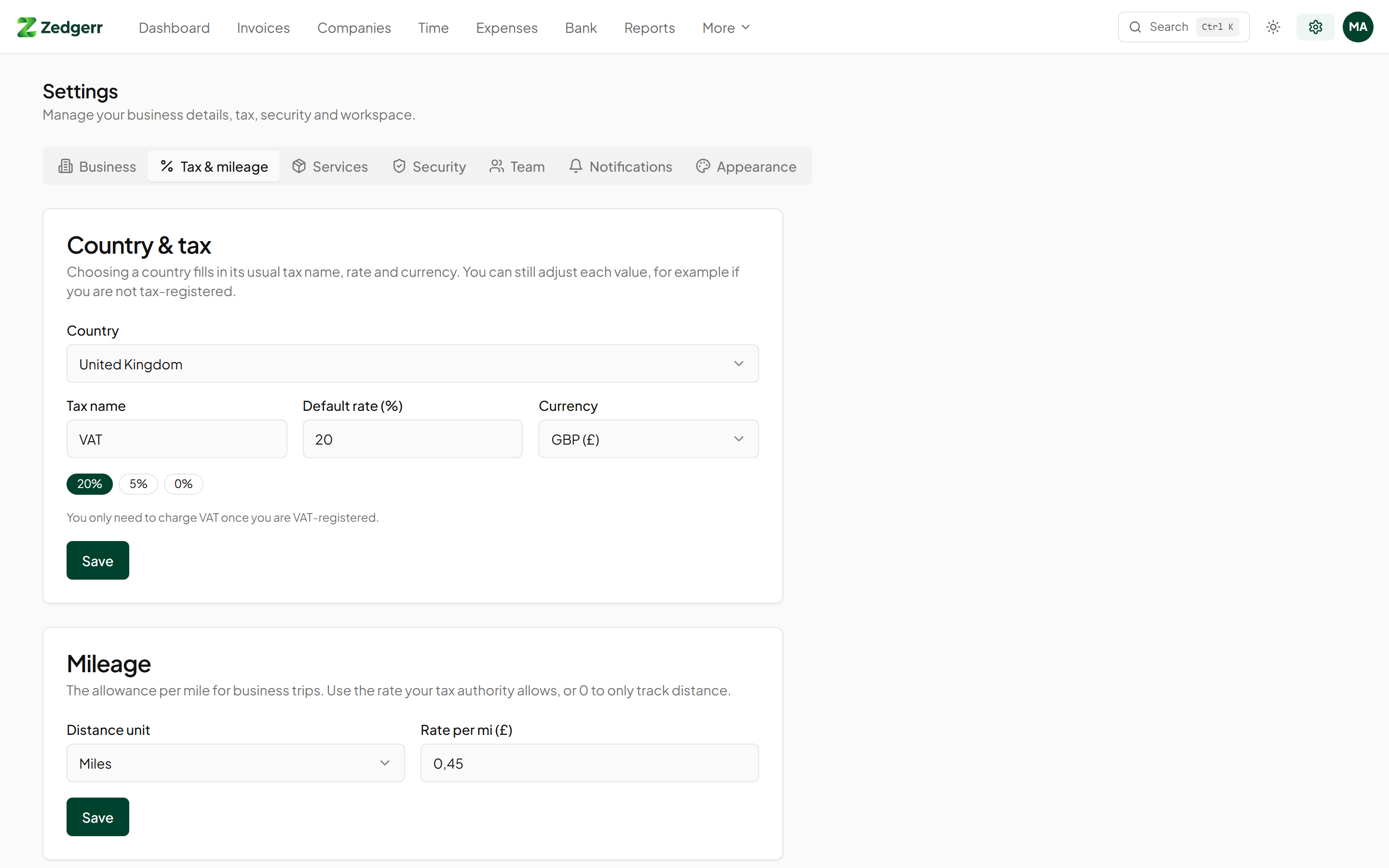Select the Tax & mileage tab

click(214, 166)
